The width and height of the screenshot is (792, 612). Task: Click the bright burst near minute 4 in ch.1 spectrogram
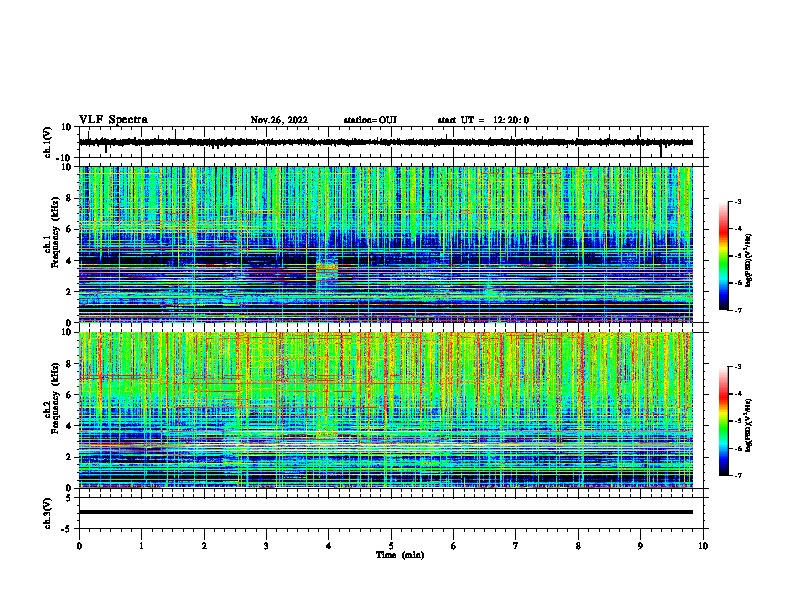327,270
